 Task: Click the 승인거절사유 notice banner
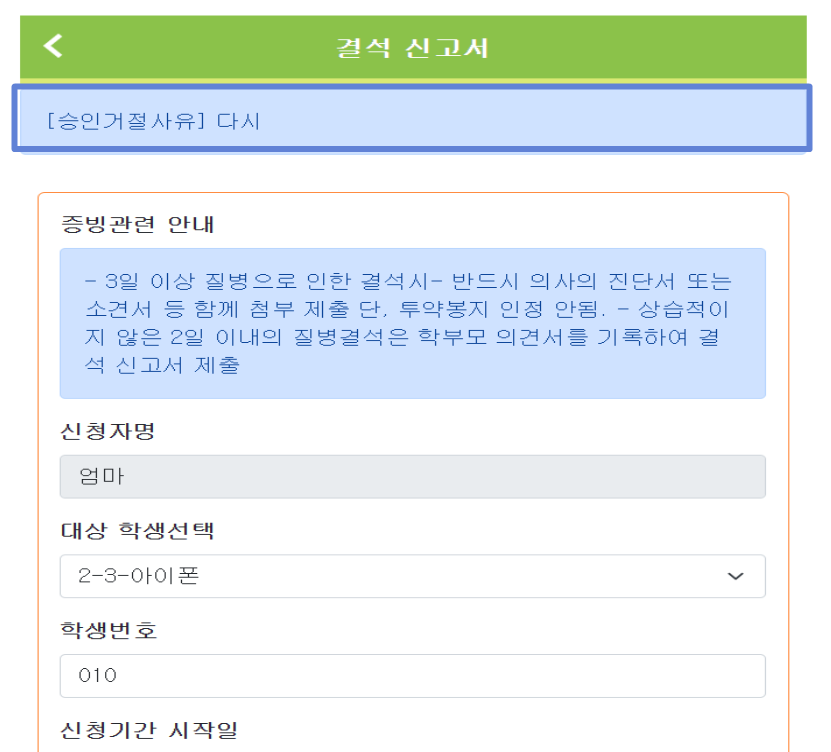pos(412,118)
